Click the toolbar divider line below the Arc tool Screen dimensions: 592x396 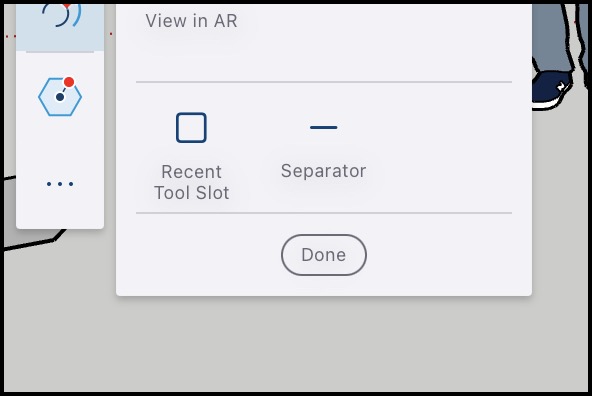60,52
